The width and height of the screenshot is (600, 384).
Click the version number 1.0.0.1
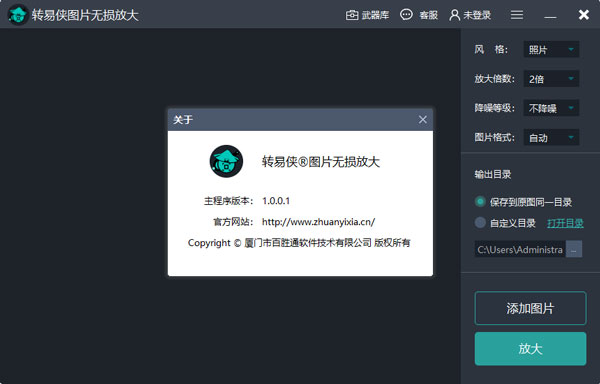coord(276,201)
